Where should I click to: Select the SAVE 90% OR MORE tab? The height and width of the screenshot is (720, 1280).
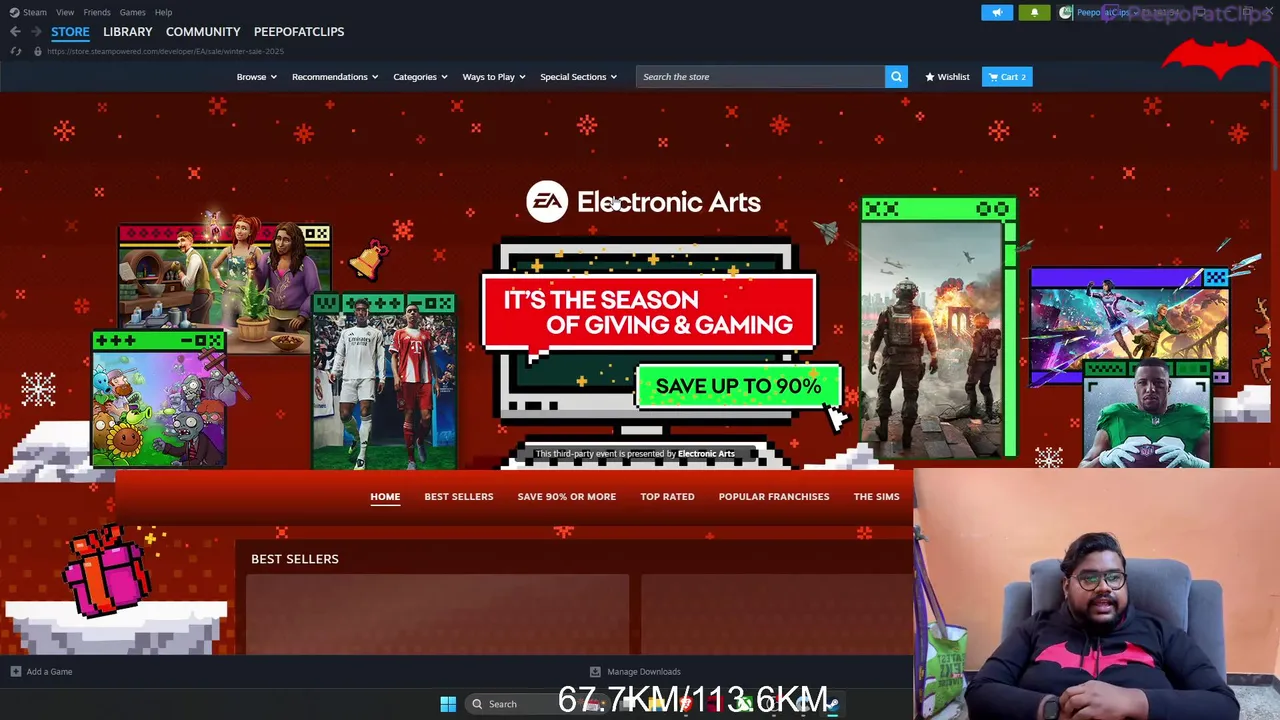[x=567, y=497]
